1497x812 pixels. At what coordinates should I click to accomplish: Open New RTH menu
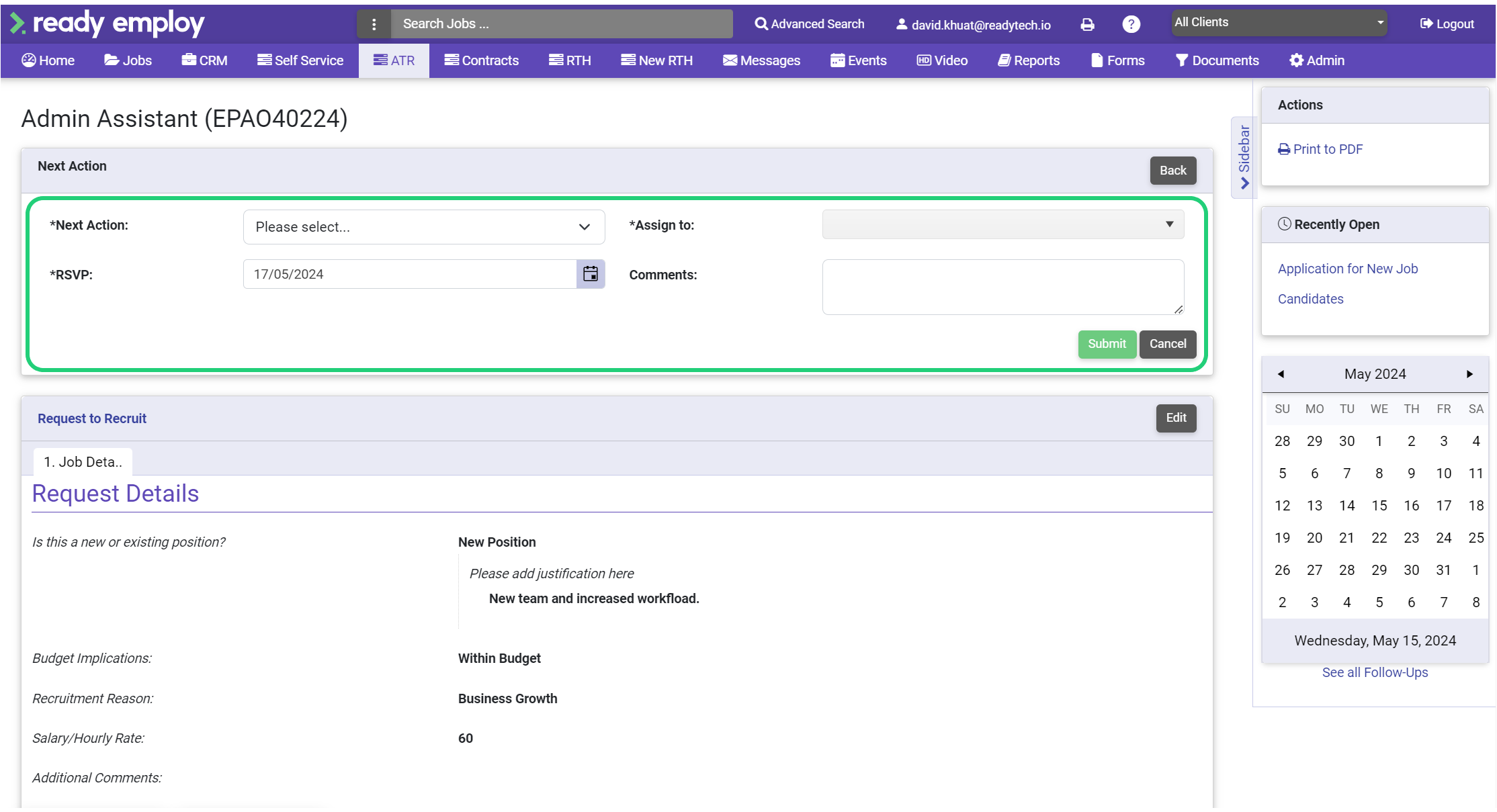[656, 60]
